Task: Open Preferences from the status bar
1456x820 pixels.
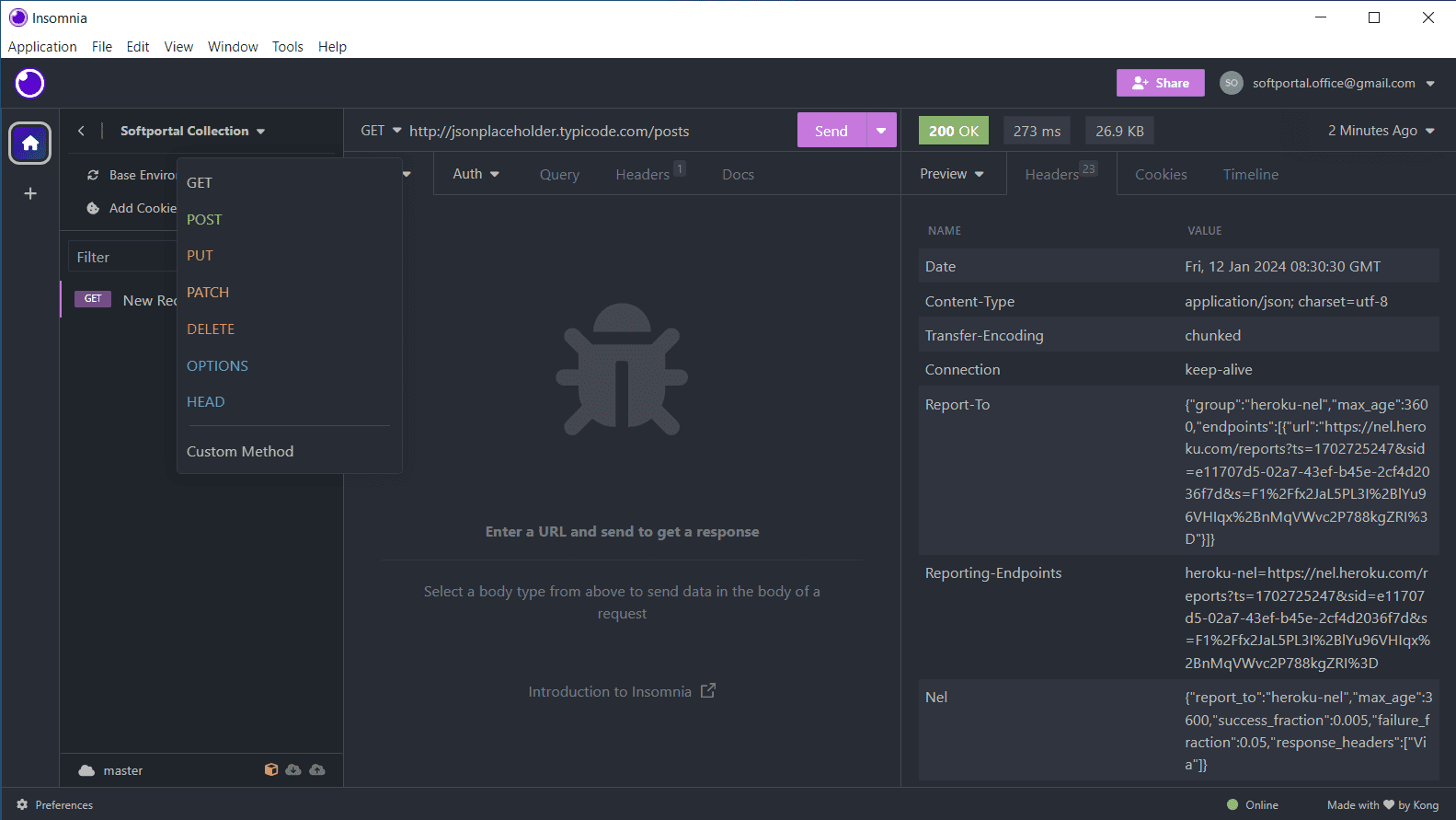Action: 55,804
